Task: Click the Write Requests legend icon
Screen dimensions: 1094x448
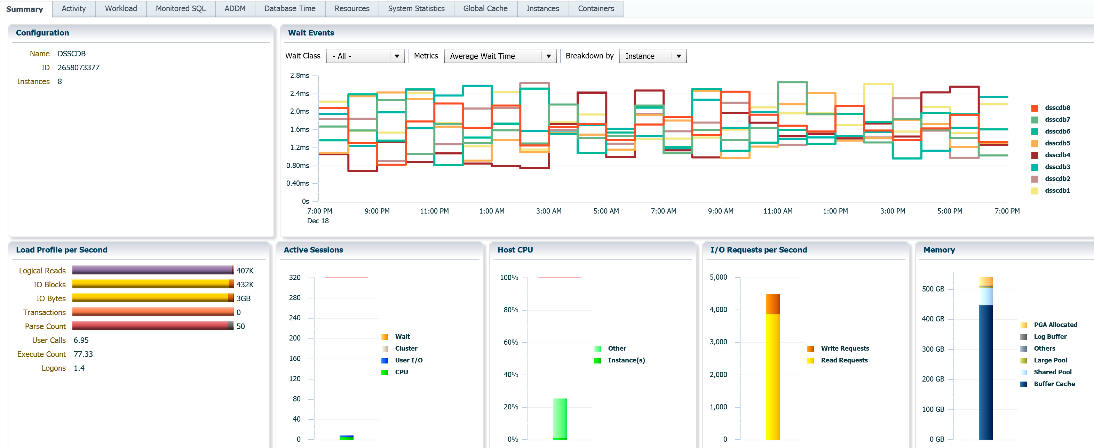Action: pyautogui.click(x=810, y=348)
